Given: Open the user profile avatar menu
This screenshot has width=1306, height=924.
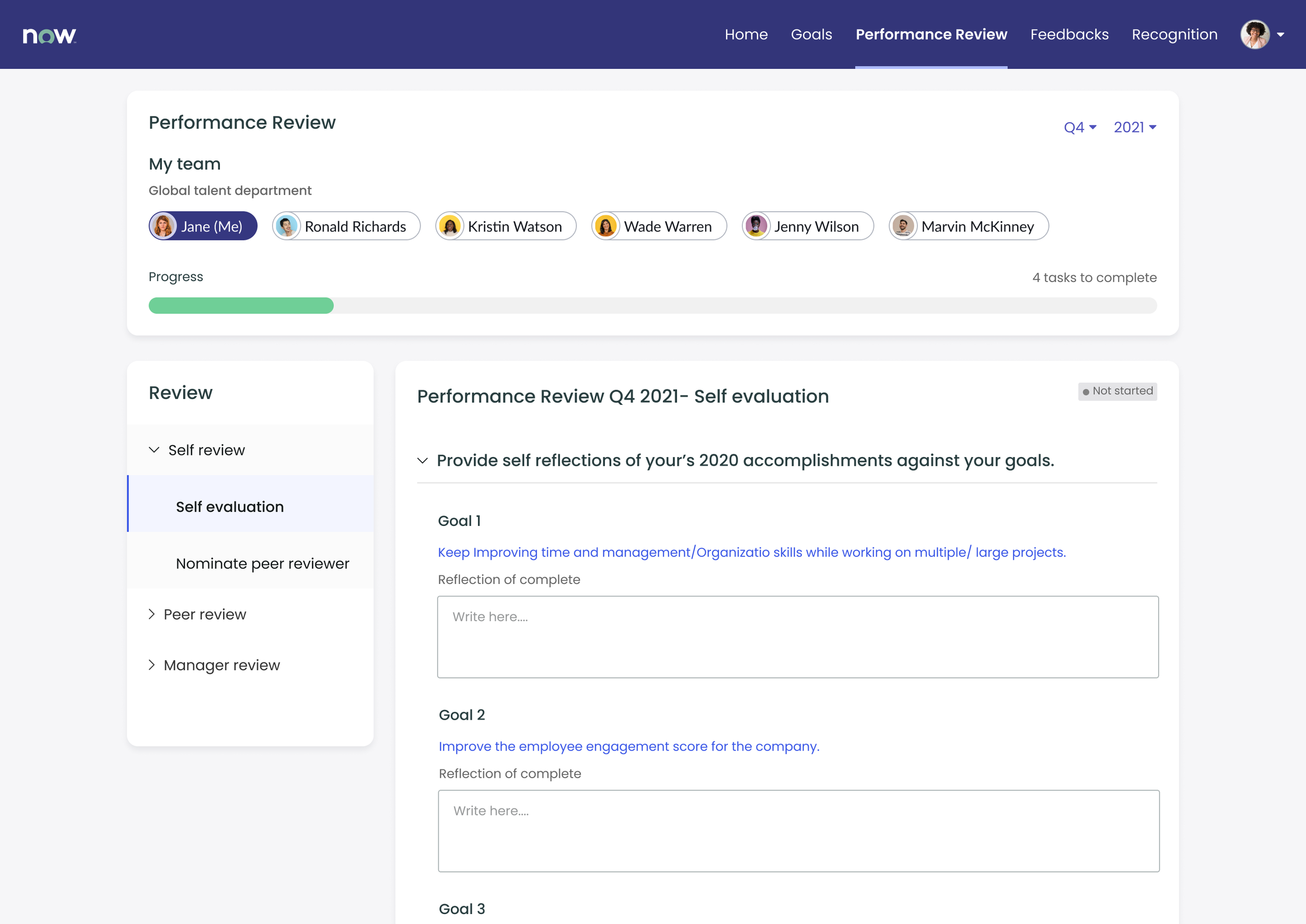Looking at the screenshot, I should click(x=1255, y=34).
